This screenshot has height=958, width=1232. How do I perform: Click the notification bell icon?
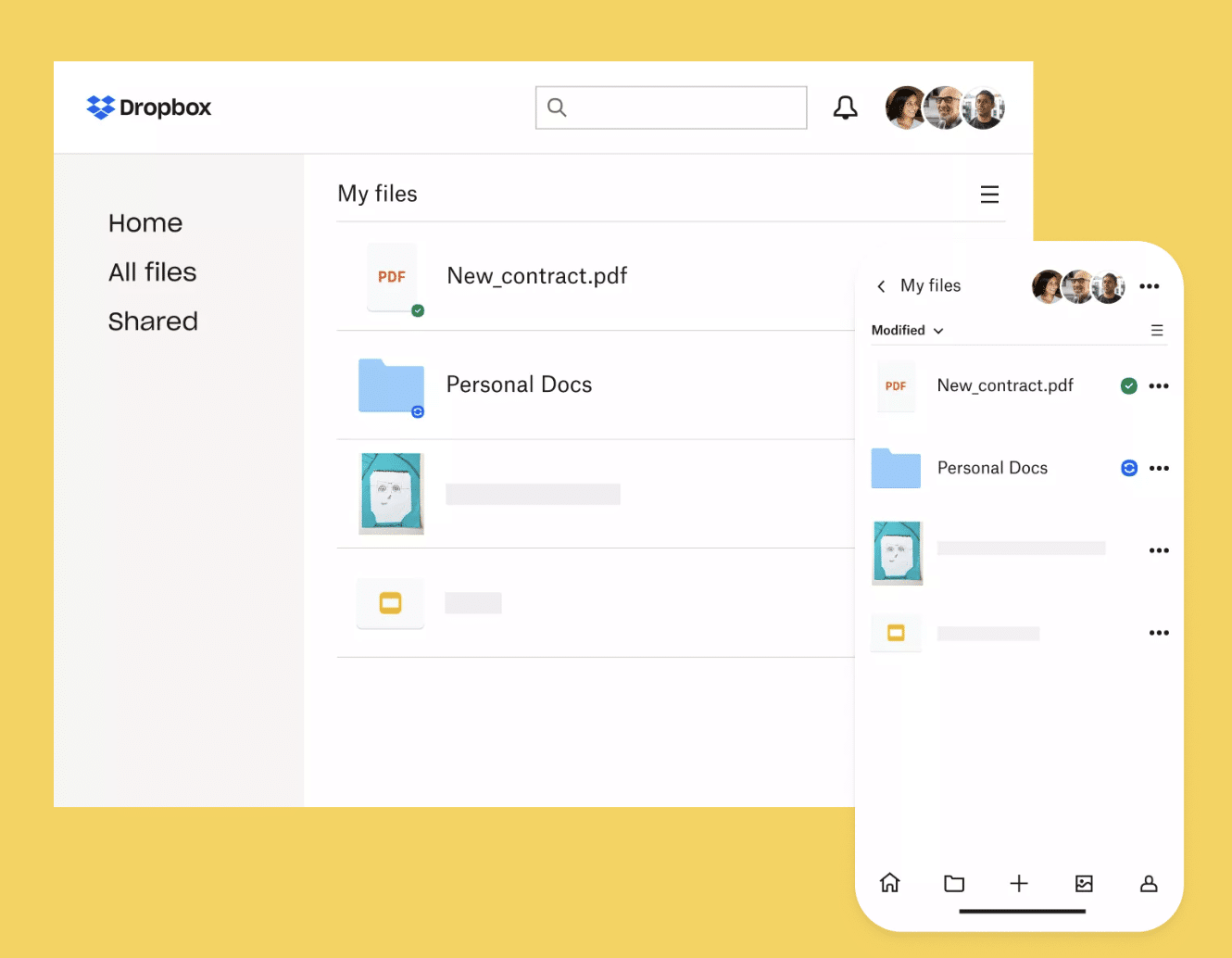845,107
